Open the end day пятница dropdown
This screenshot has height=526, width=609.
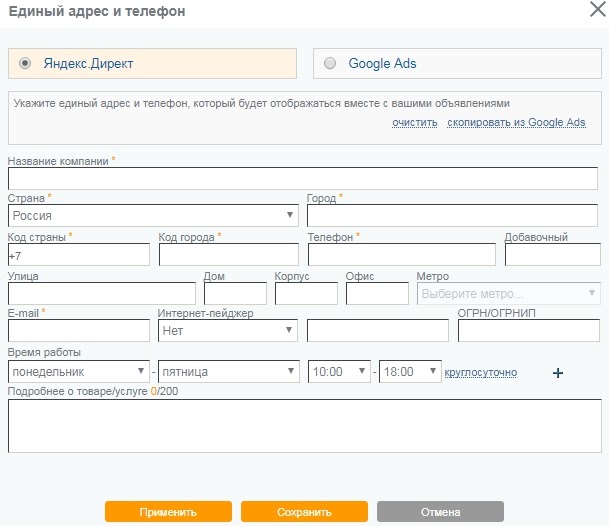[x=228, y=371]
